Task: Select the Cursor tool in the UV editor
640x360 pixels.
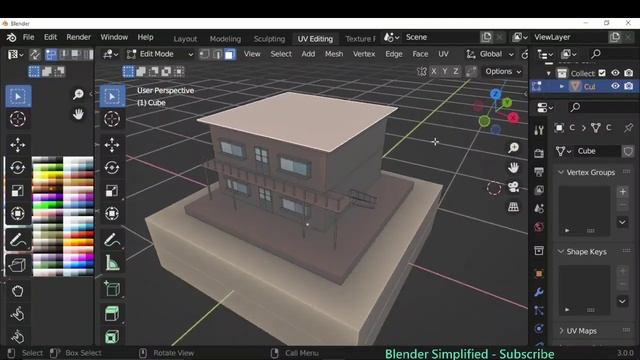Action: pos(18,119)
